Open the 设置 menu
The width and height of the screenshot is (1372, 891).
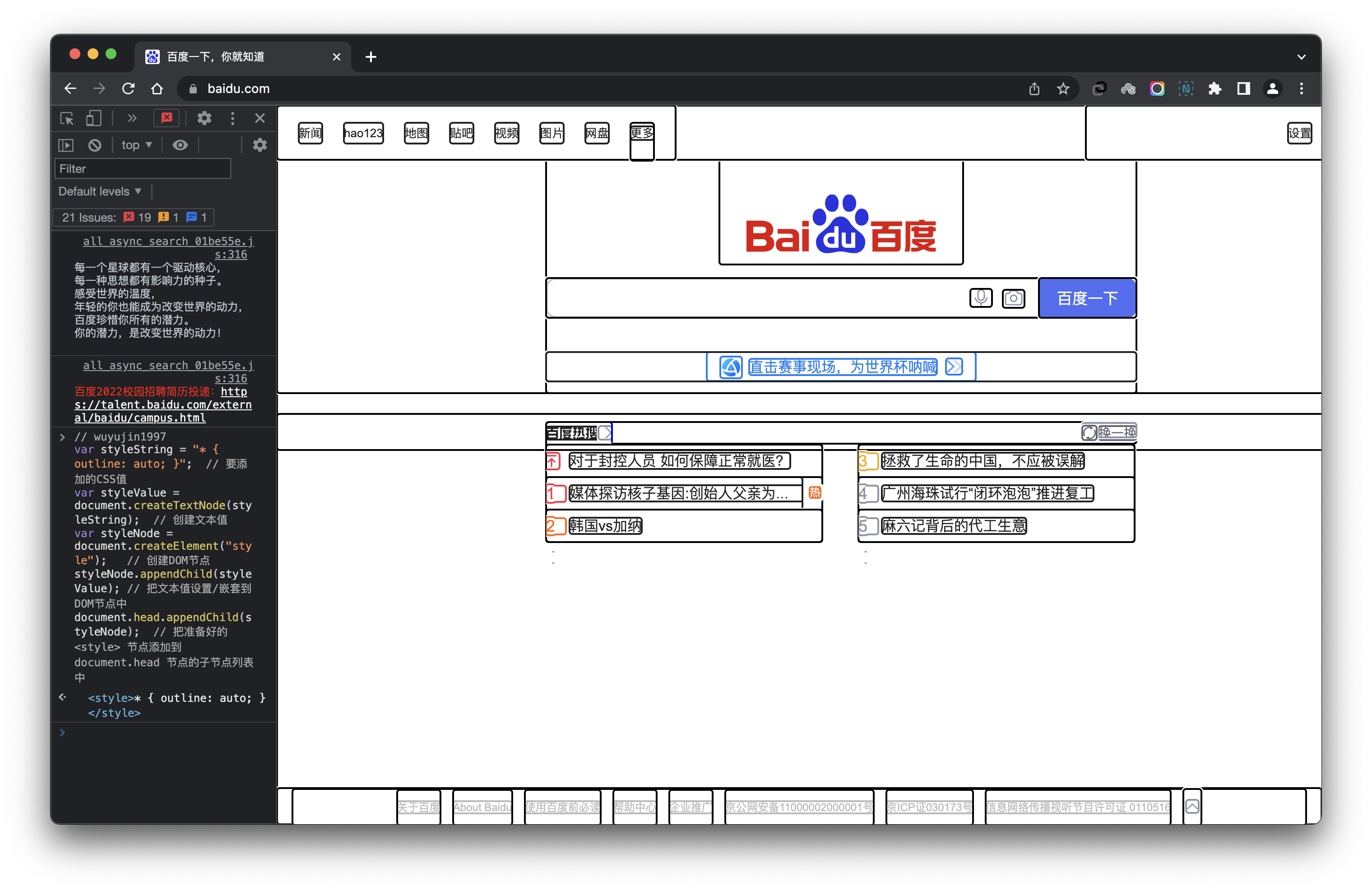pos(1299,133)
